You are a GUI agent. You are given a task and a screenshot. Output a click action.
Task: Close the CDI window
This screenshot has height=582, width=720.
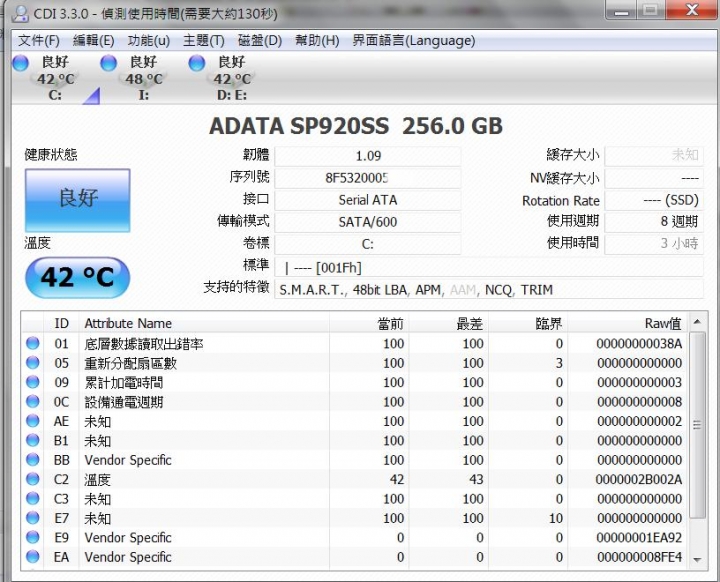[x=692, y=10]
